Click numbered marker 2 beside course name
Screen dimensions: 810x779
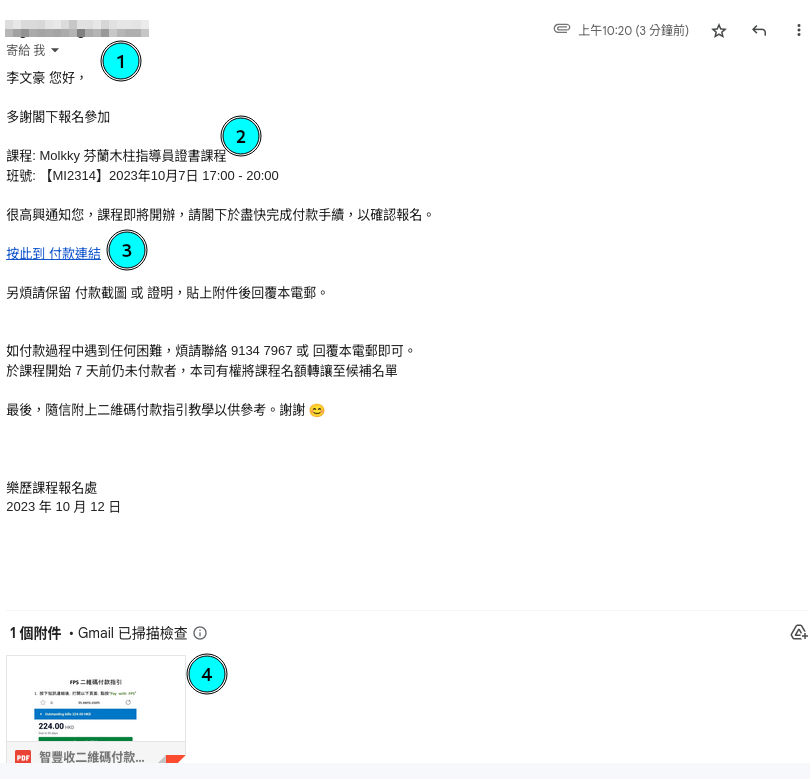click(240, 137)
